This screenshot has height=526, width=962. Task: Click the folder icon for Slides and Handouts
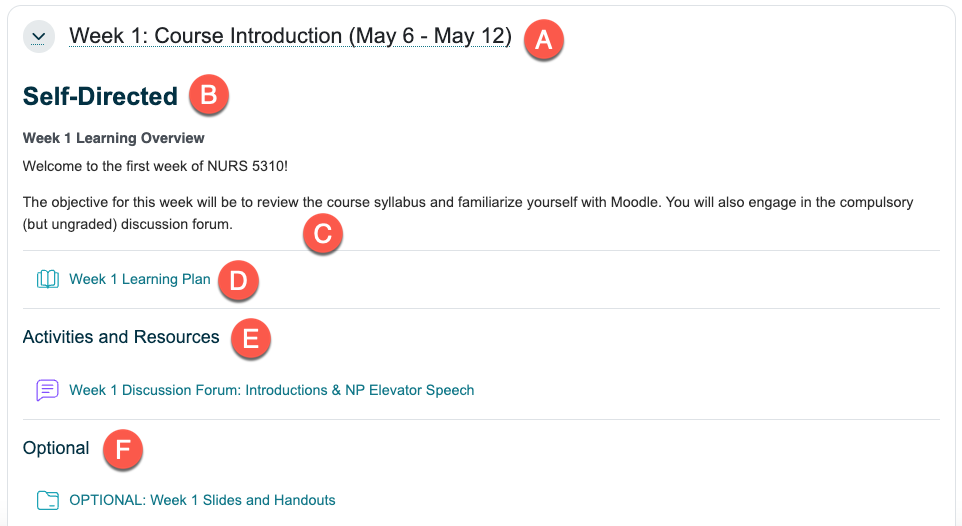tap(48, 500)
